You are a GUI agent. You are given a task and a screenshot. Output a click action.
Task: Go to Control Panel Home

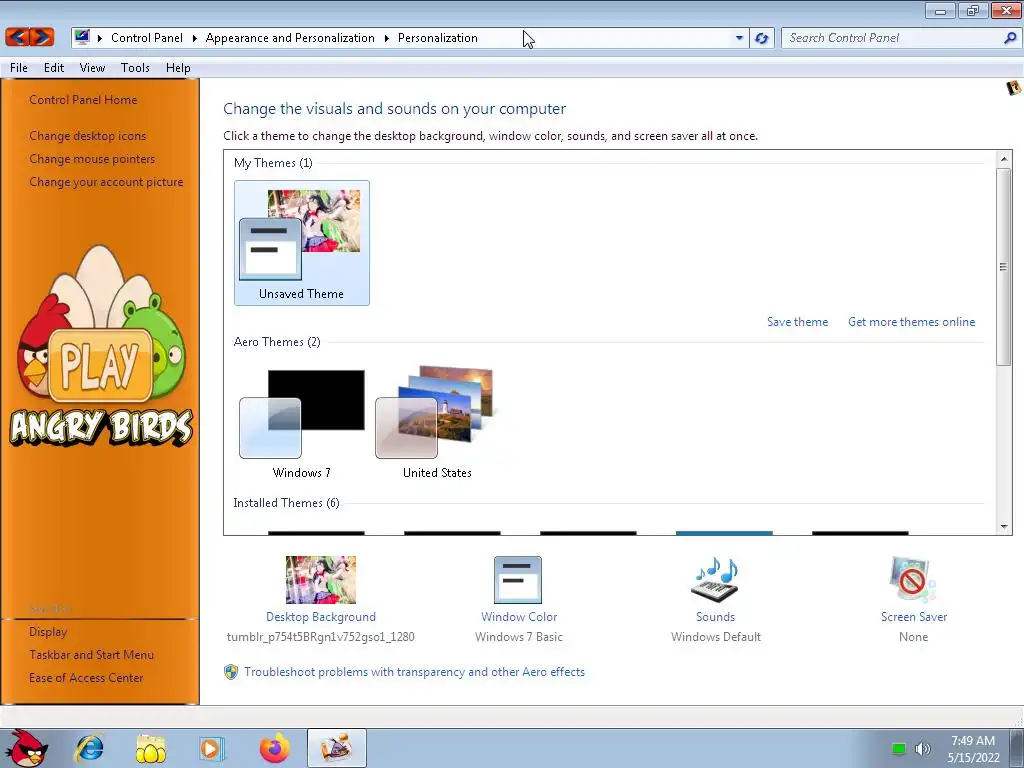tap(83, 100)
